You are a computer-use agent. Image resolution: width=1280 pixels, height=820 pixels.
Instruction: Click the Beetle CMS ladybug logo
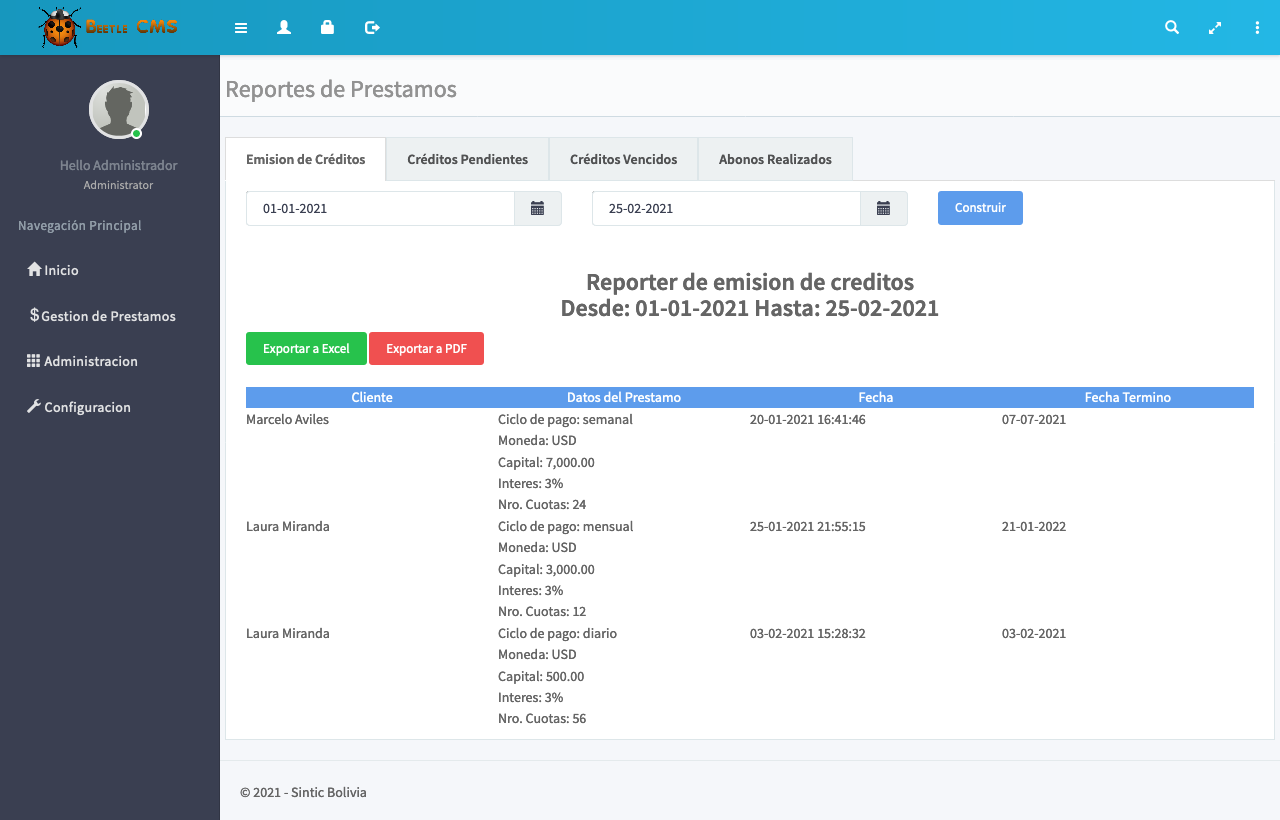coord(60,27)
